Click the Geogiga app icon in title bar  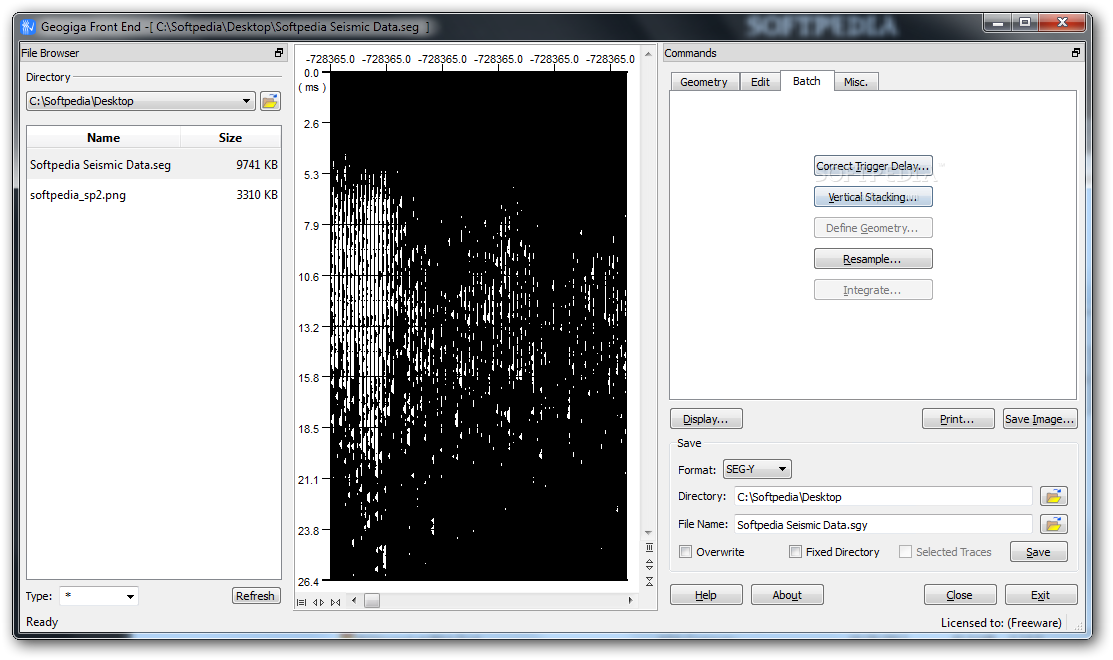pyautogui.click(x=28, y=27)
